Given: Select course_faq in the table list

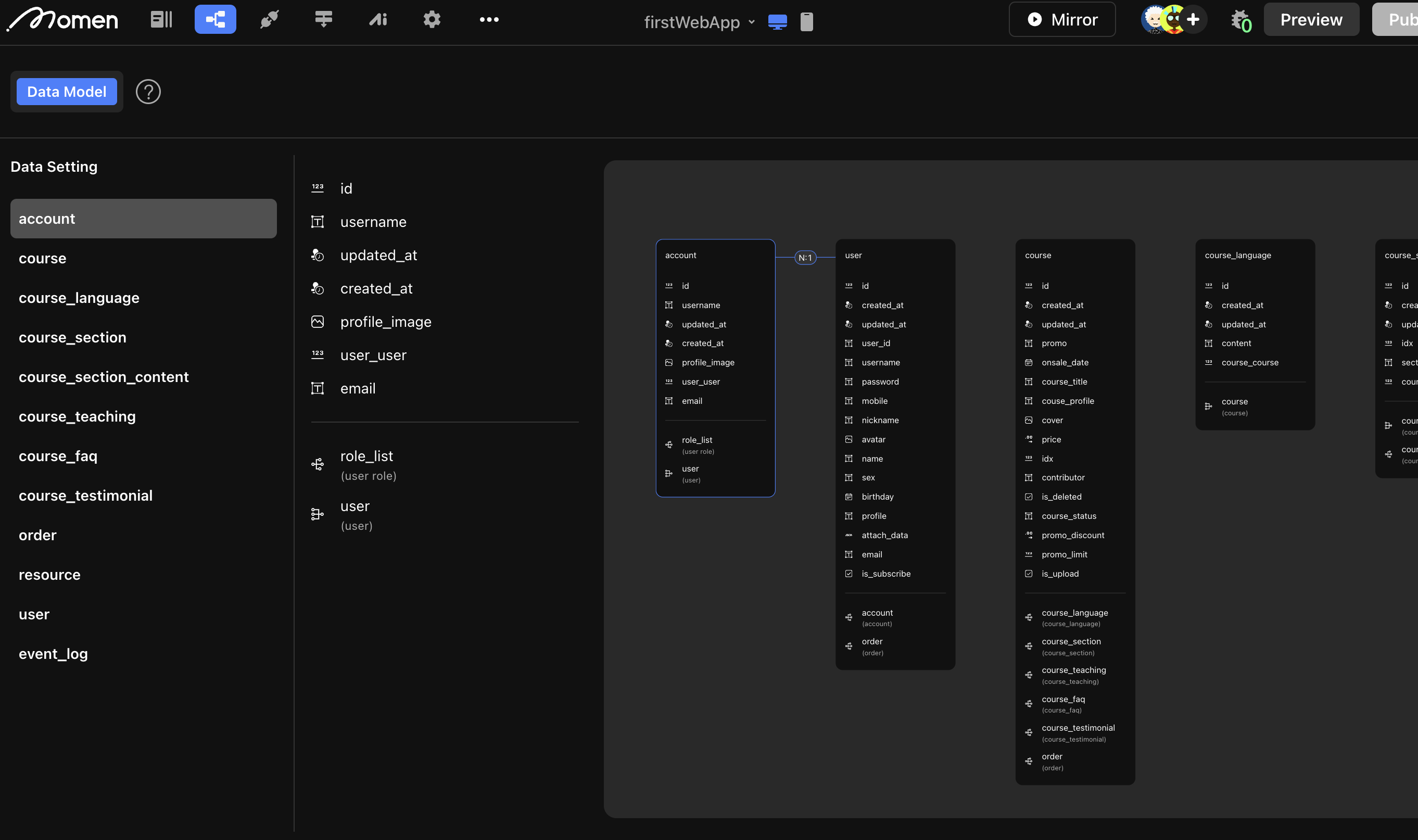Looking at the screenshot, I should click(143, 456).
